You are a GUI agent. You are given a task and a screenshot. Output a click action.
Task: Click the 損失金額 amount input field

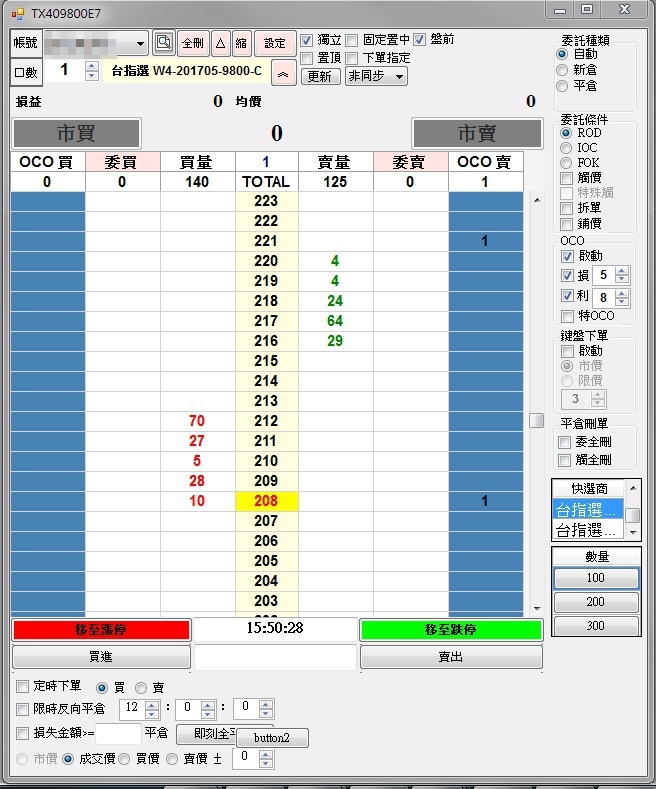[118, 734]
